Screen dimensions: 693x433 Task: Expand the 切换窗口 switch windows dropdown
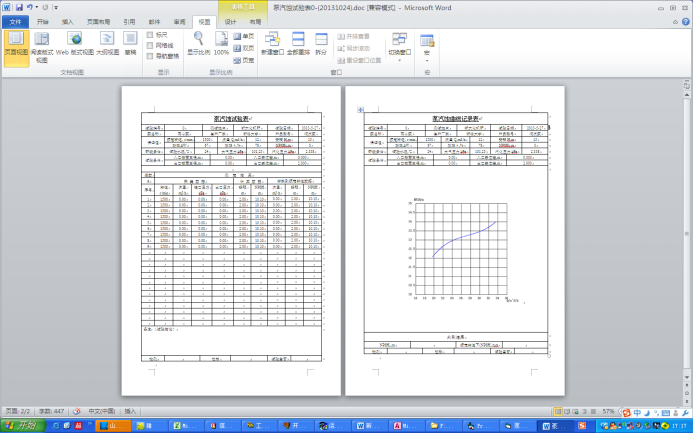click(x=399, y=46)
